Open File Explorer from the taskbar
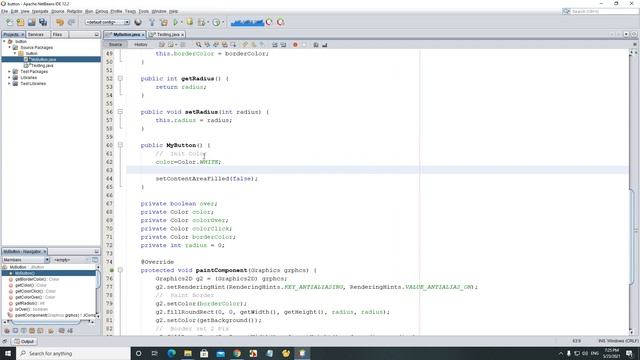 (x=188, y=353)
